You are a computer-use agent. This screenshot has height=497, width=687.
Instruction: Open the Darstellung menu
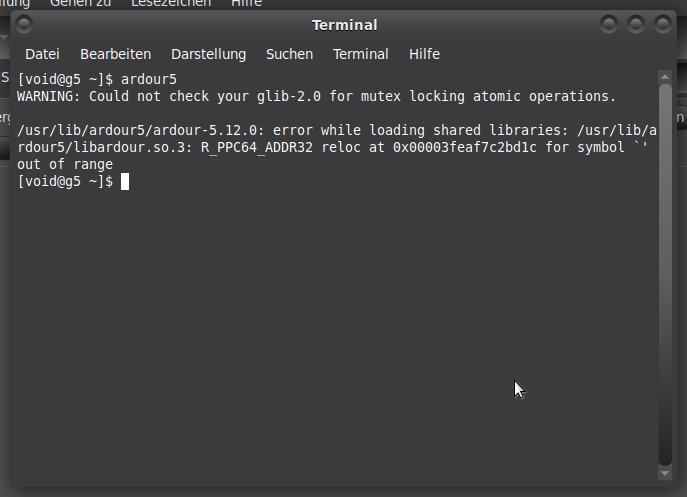pos(209,54)
